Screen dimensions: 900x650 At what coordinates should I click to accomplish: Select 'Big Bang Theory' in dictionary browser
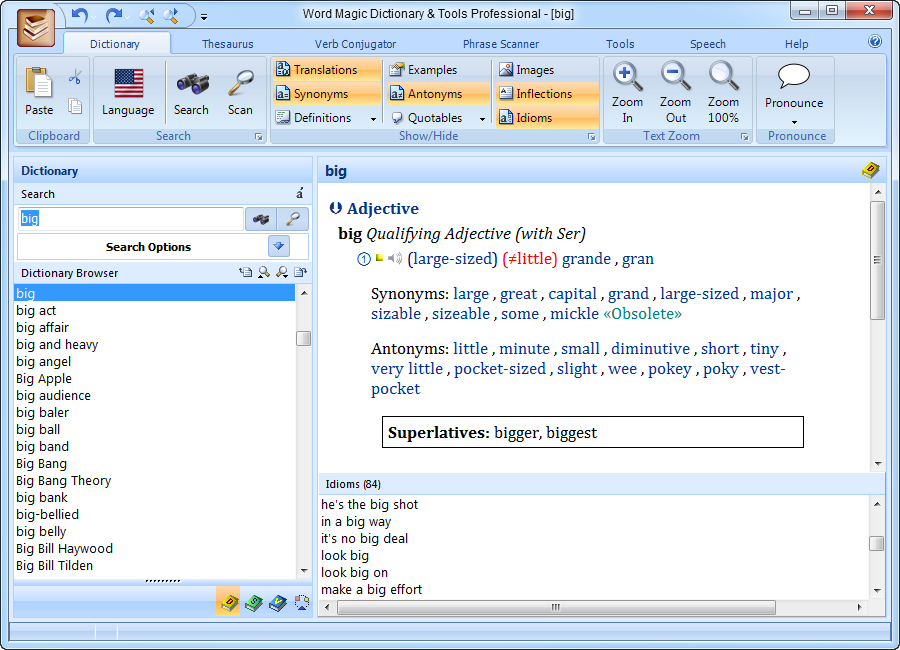click(64, 481)
